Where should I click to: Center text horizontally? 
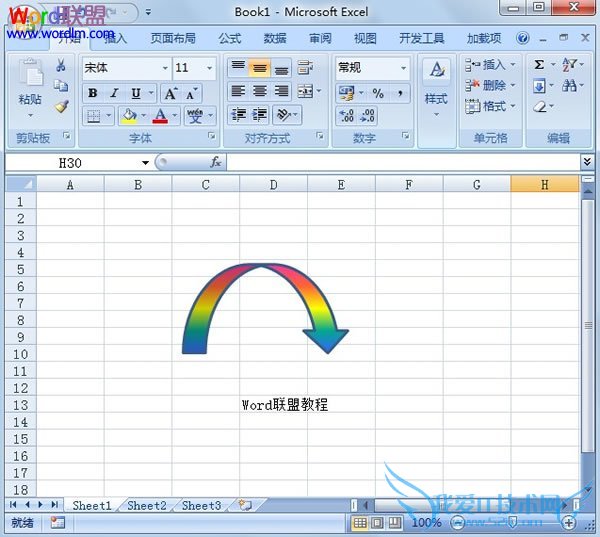pyautogui.click(x=259, y=91)
